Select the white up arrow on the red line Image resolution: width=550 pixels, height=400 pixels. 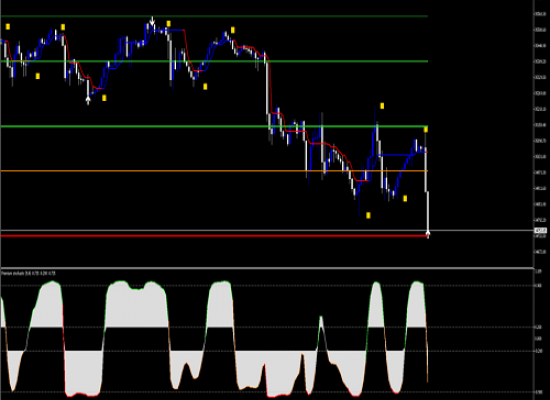pyautogui.click(x=428, y=234)
